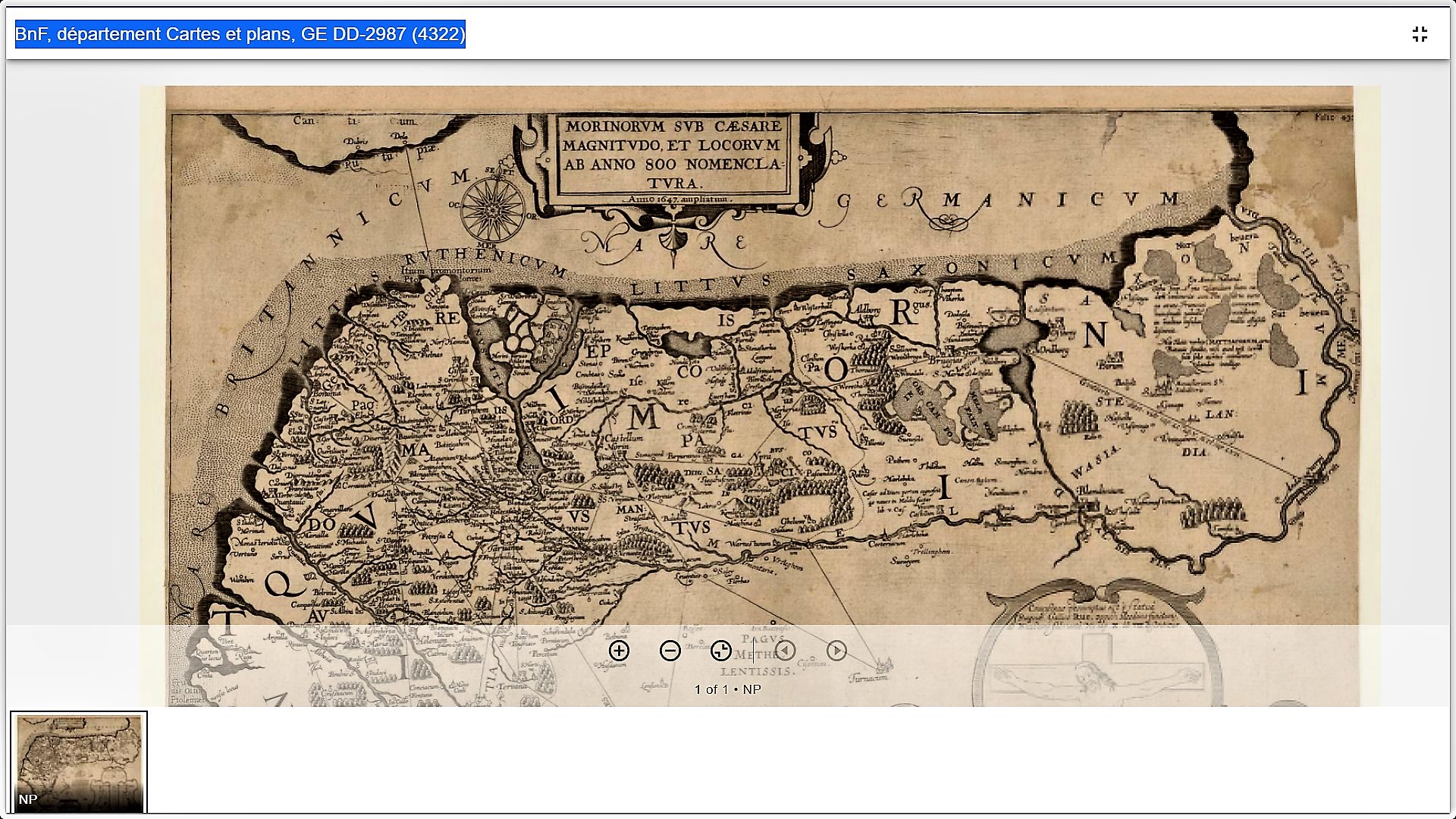Reset the map view to home zoom
Viewport: 1456px width, 819px height.
[x=720, y=651]
